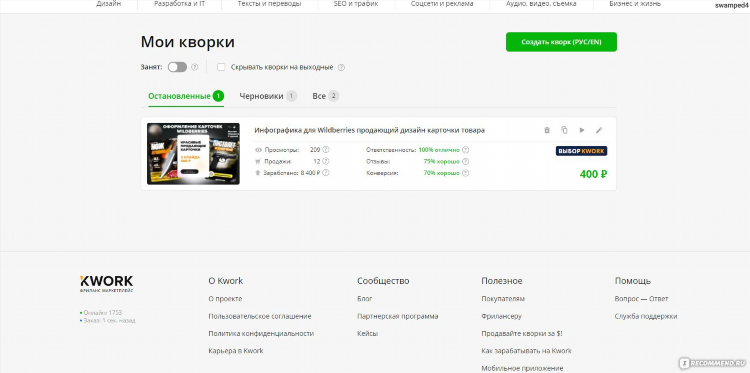Screen dimensions: 750x373
Task: Check Скрывать кворки на выходные checkbox
Action: click(x=221, y=67)
